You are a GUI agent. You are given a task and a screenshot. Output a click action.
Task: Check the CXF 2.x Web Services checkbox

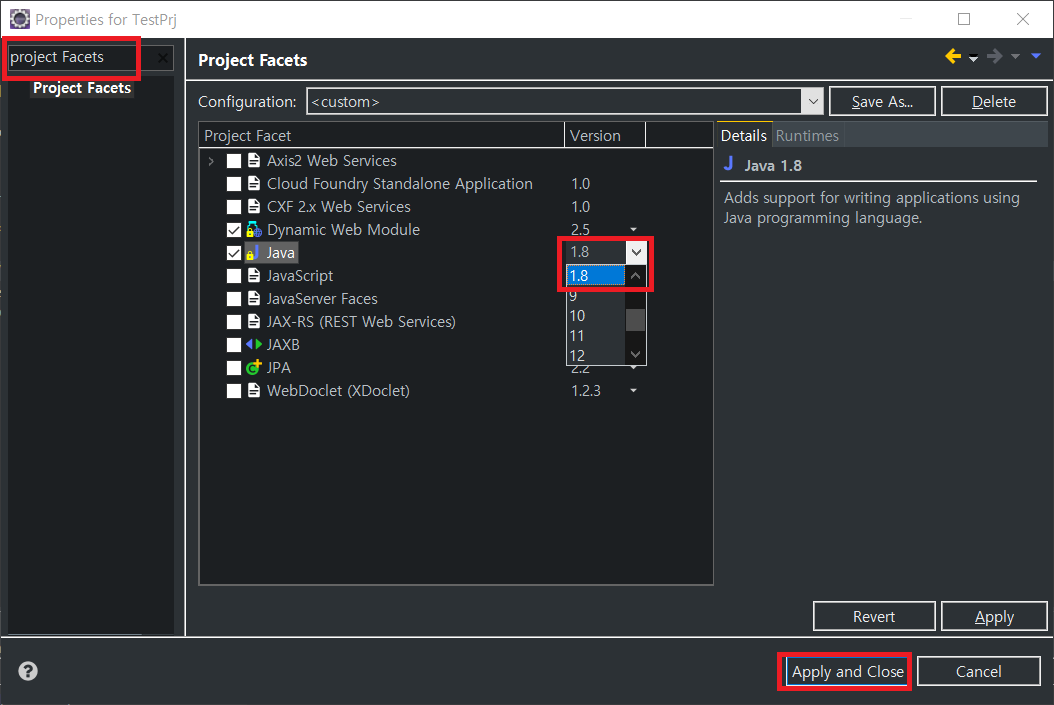click(x=233, y=206)
